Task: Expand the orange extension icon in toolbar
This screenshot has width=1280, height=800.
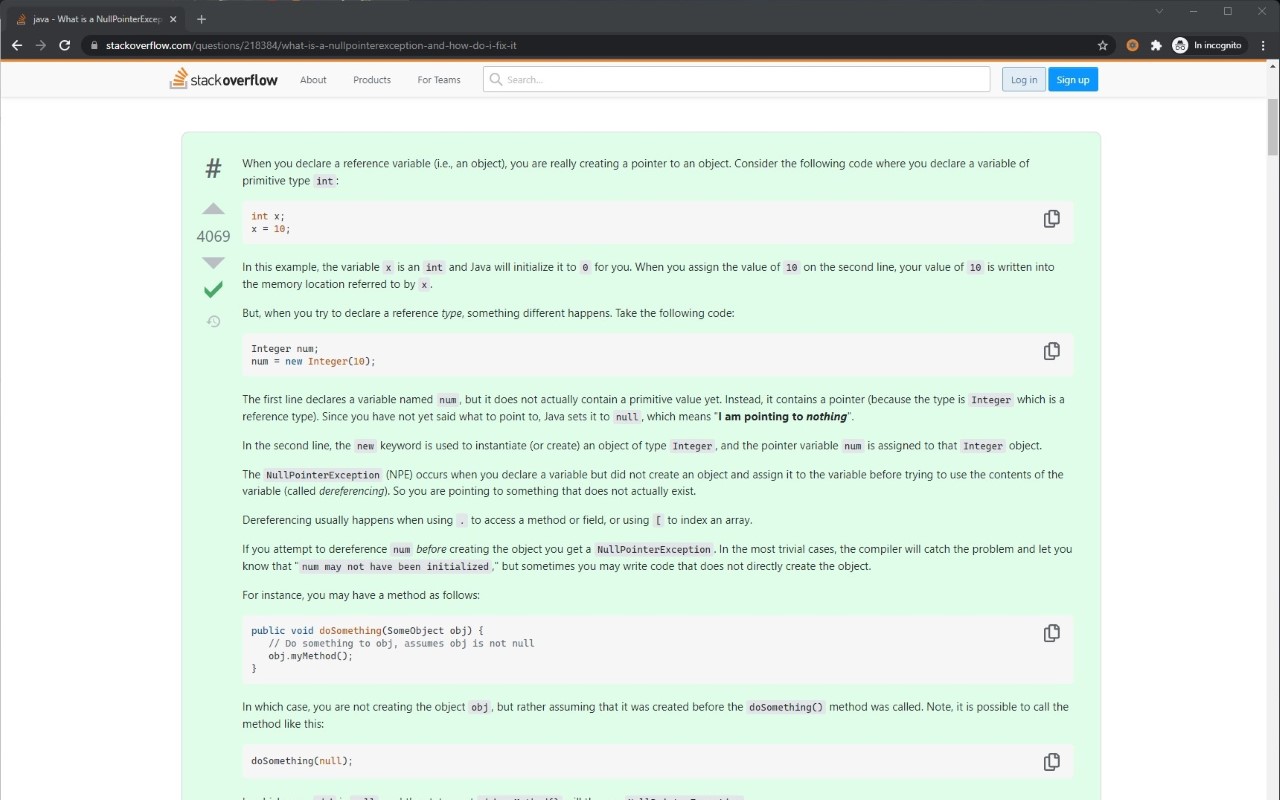Action: click(x=1131, y=45)
